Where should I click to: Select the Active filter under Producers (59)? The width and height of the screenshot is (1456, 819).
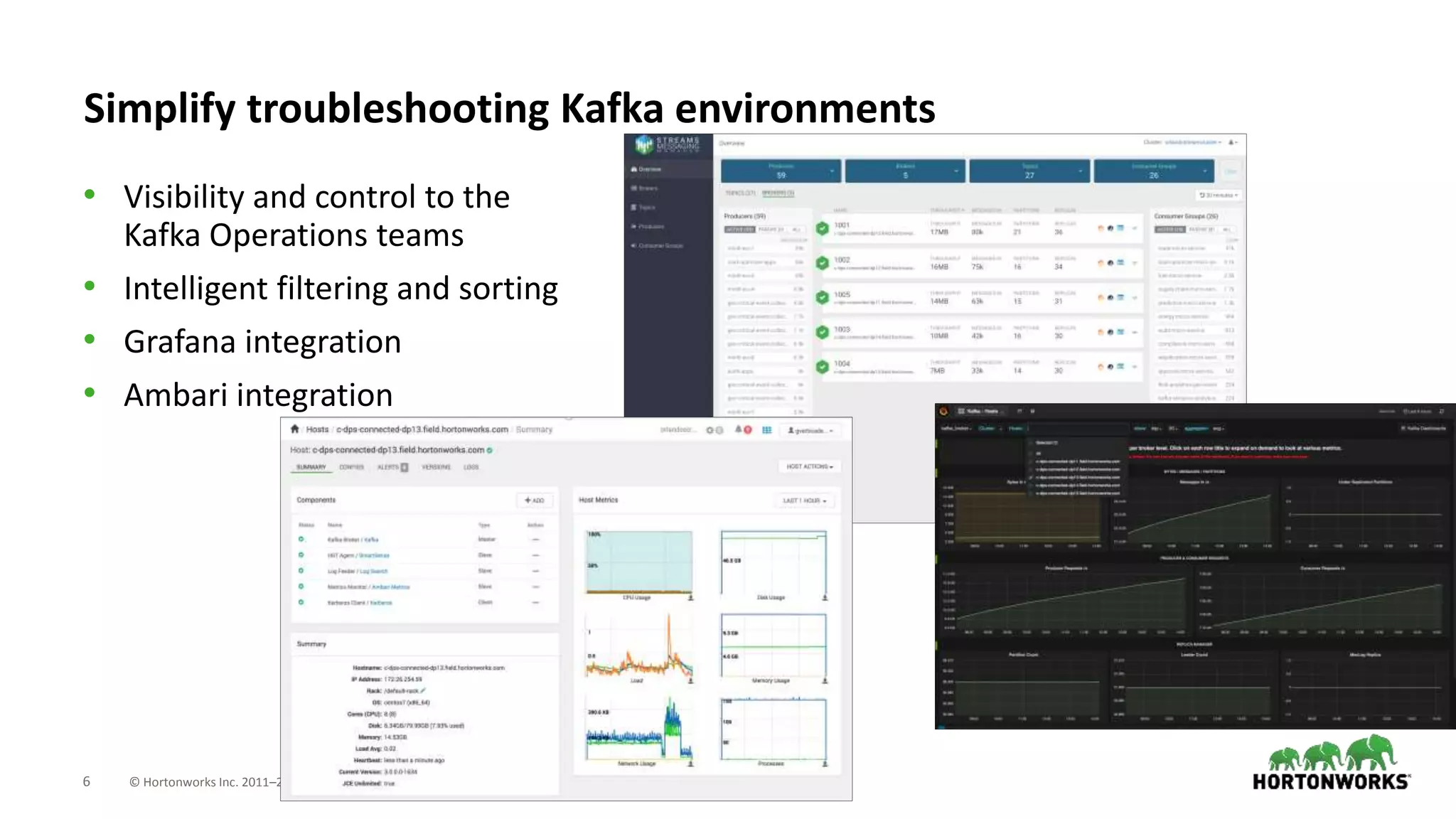(x=739, y=230)
